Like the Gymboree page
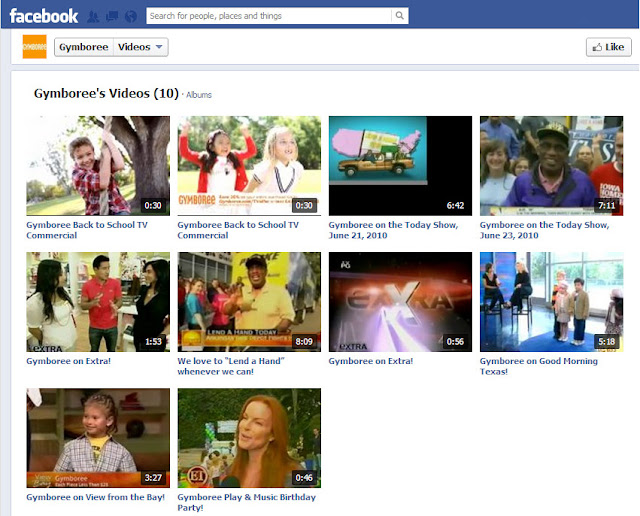Image resolution: width=640 pixels, height=516 pixels. [608, 47]
